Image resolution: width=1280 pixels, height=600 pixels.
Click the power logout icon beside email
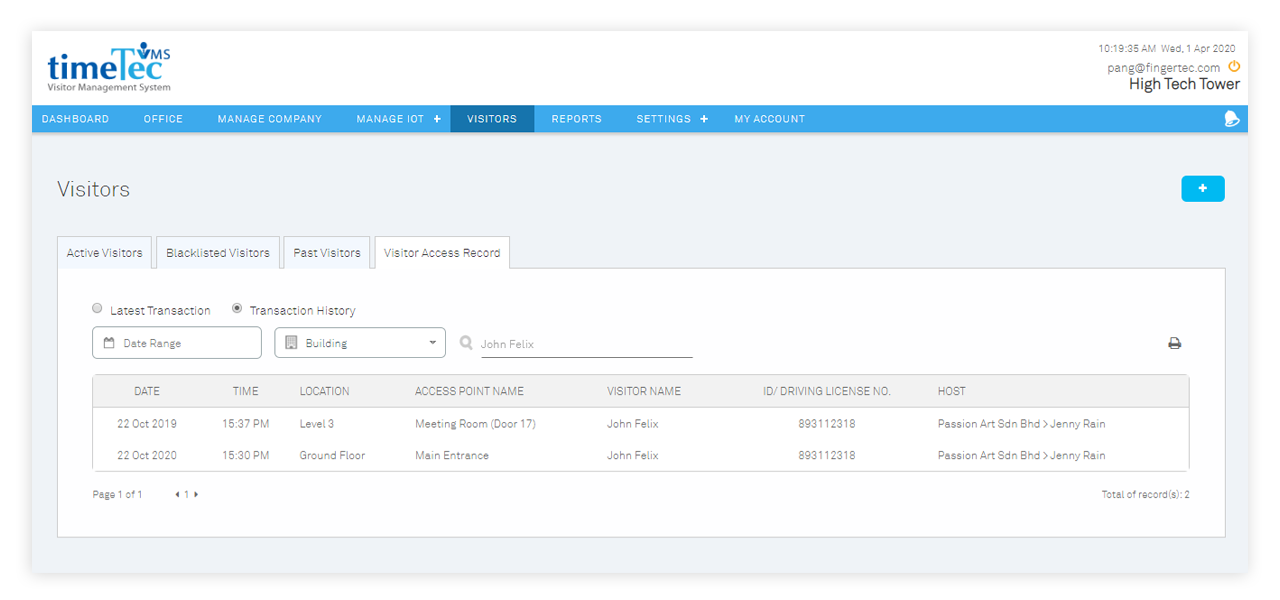[x=1233, y=67]
